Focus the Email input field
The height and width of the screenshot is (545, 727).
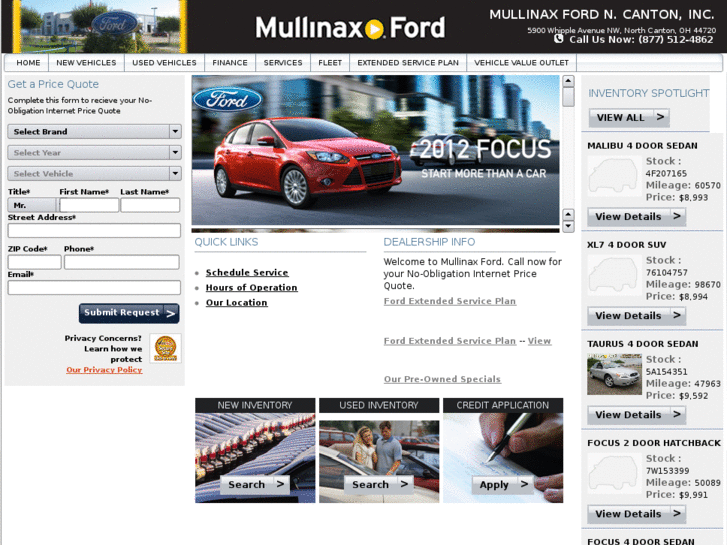(94, 288)
